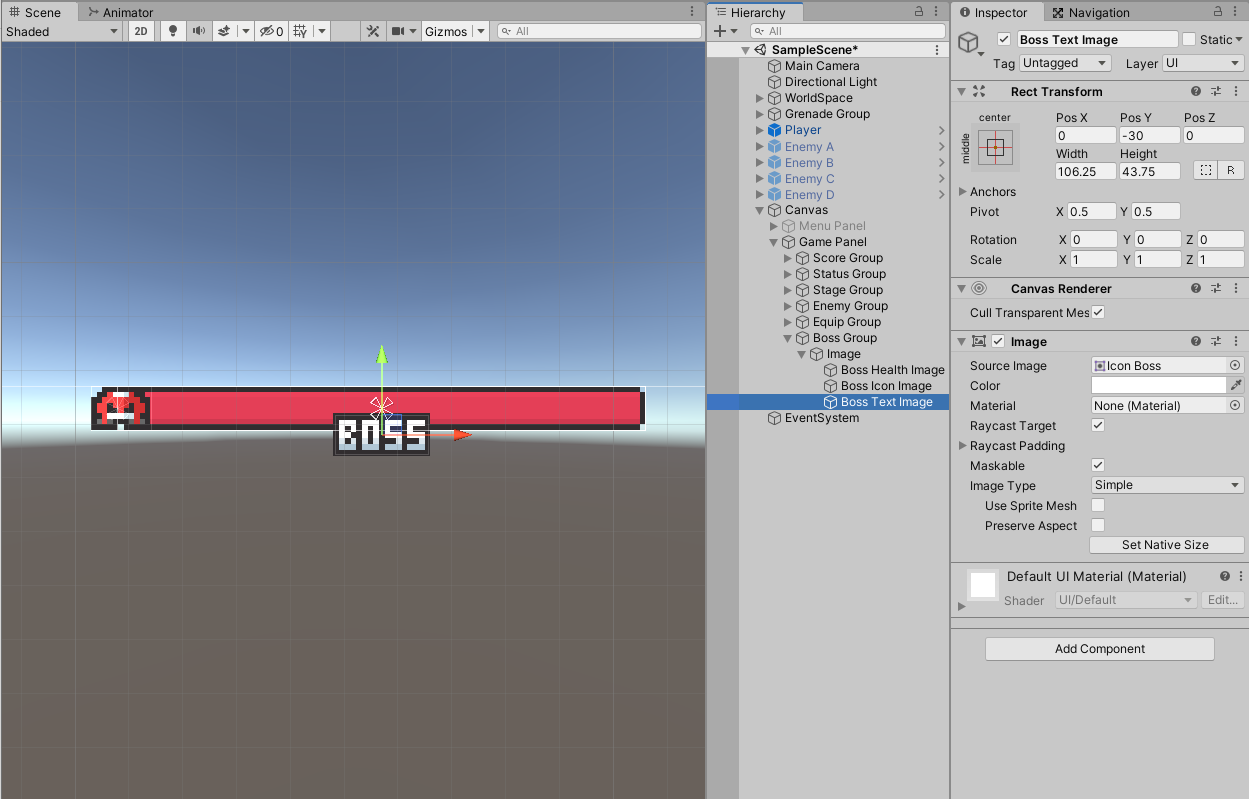Toggle Raycast Target checkbox
Viewport: 1249px width, 799px height.
tap(1098, 426)
